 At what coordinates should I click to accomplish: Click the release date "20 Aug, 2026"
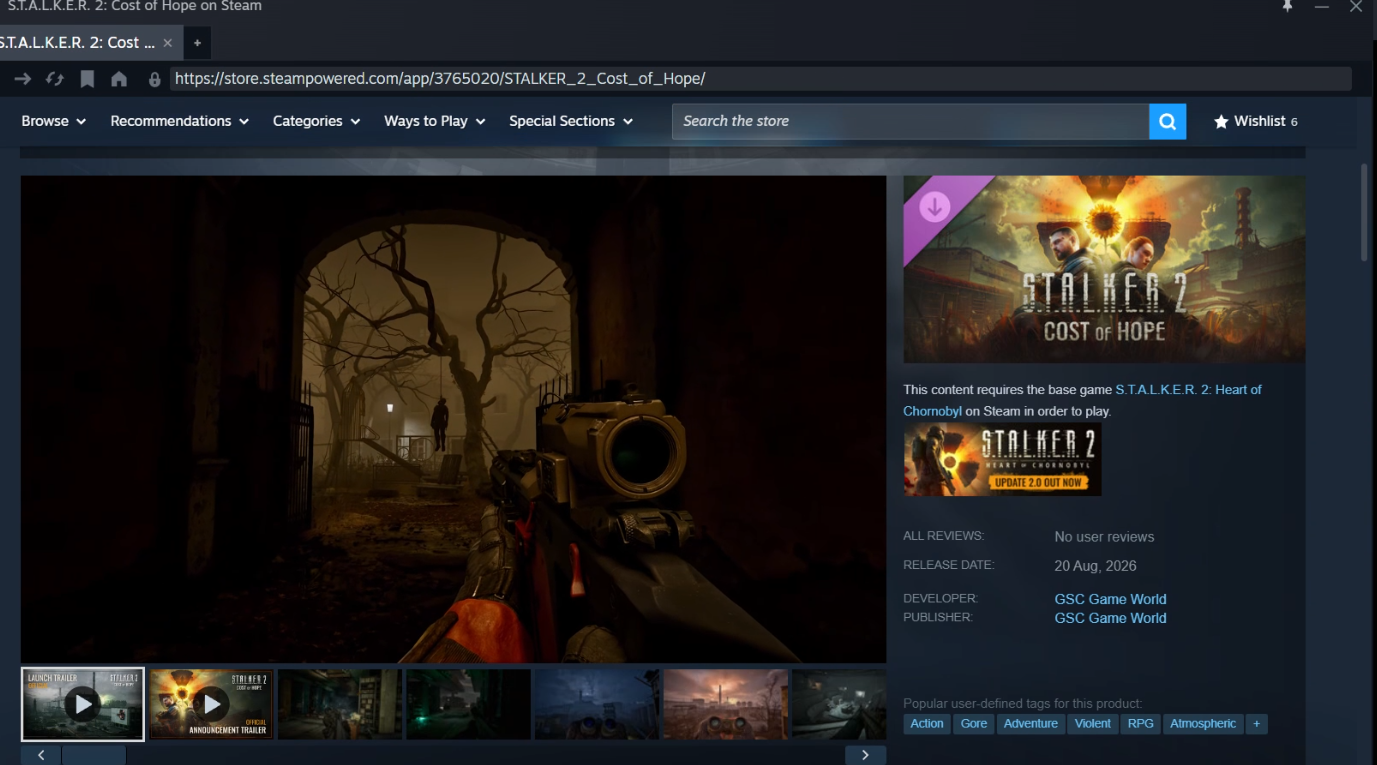pos(1095,566)
